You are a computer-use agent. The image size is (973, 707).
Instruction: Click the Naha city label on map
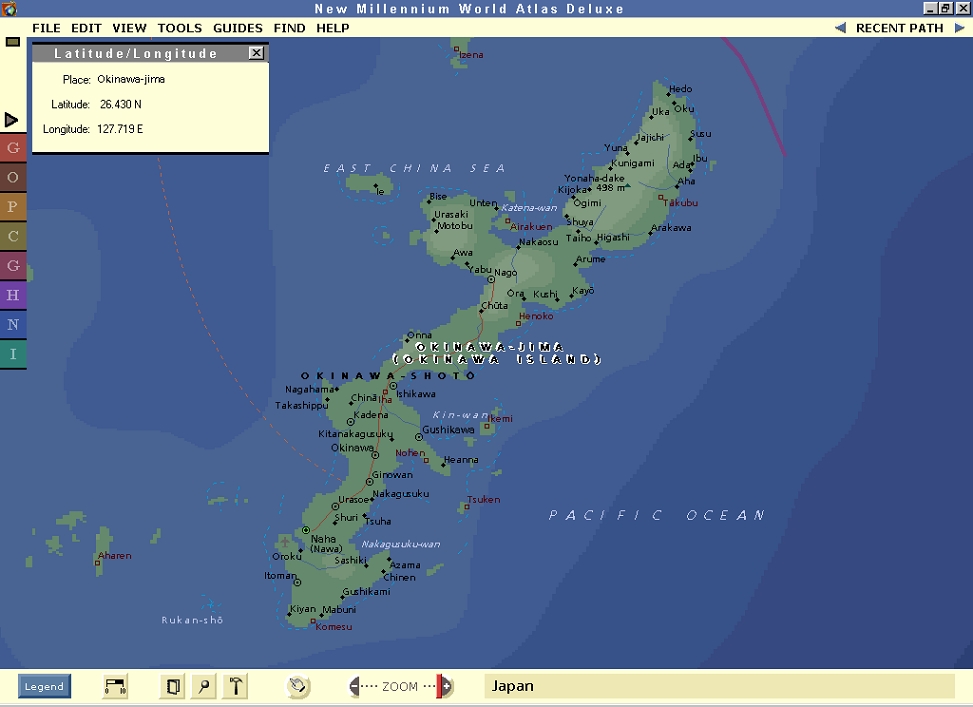tap(323, 539)
